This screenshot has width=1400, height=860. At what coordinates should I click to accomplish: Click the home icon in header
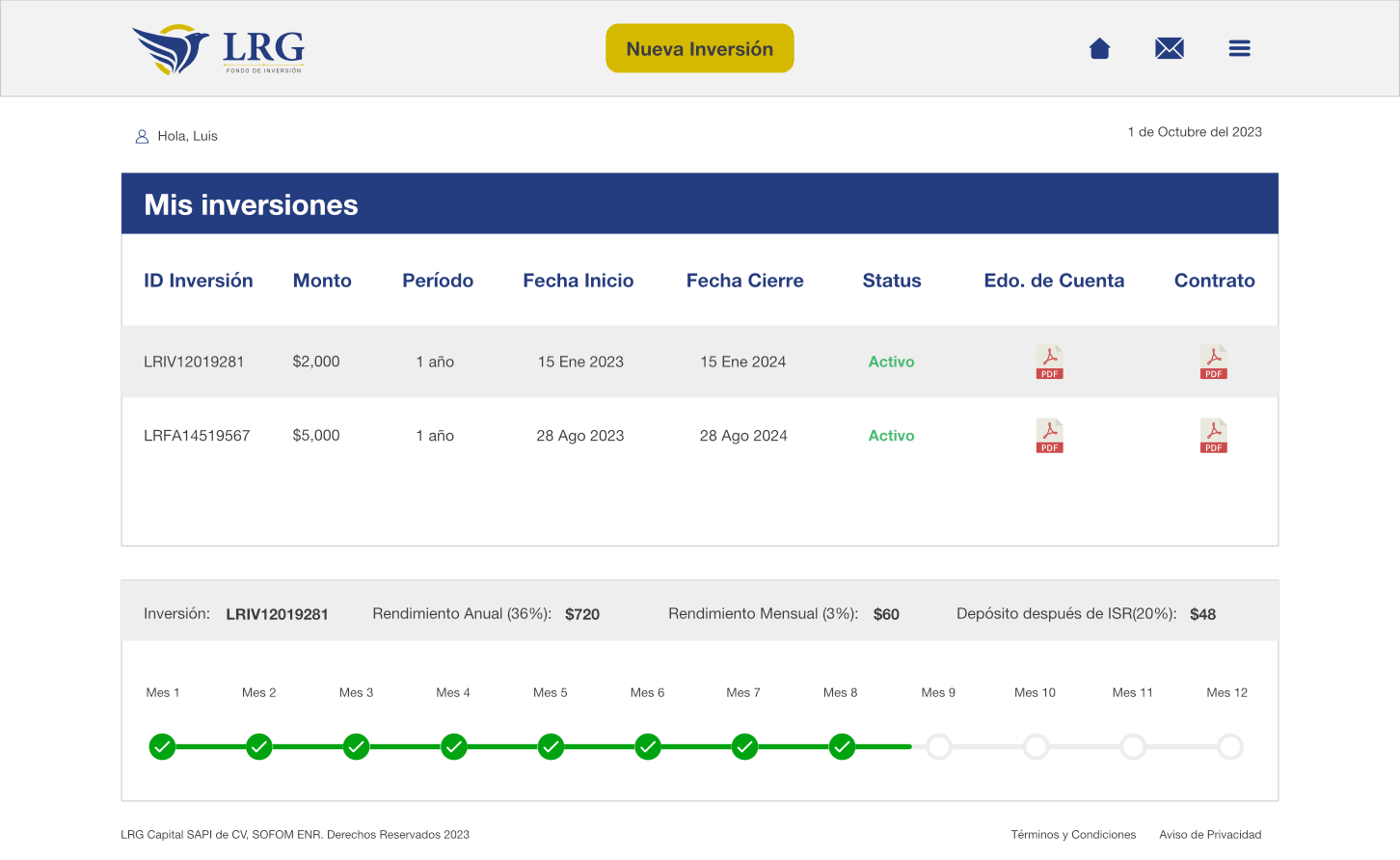[1099, 48]
